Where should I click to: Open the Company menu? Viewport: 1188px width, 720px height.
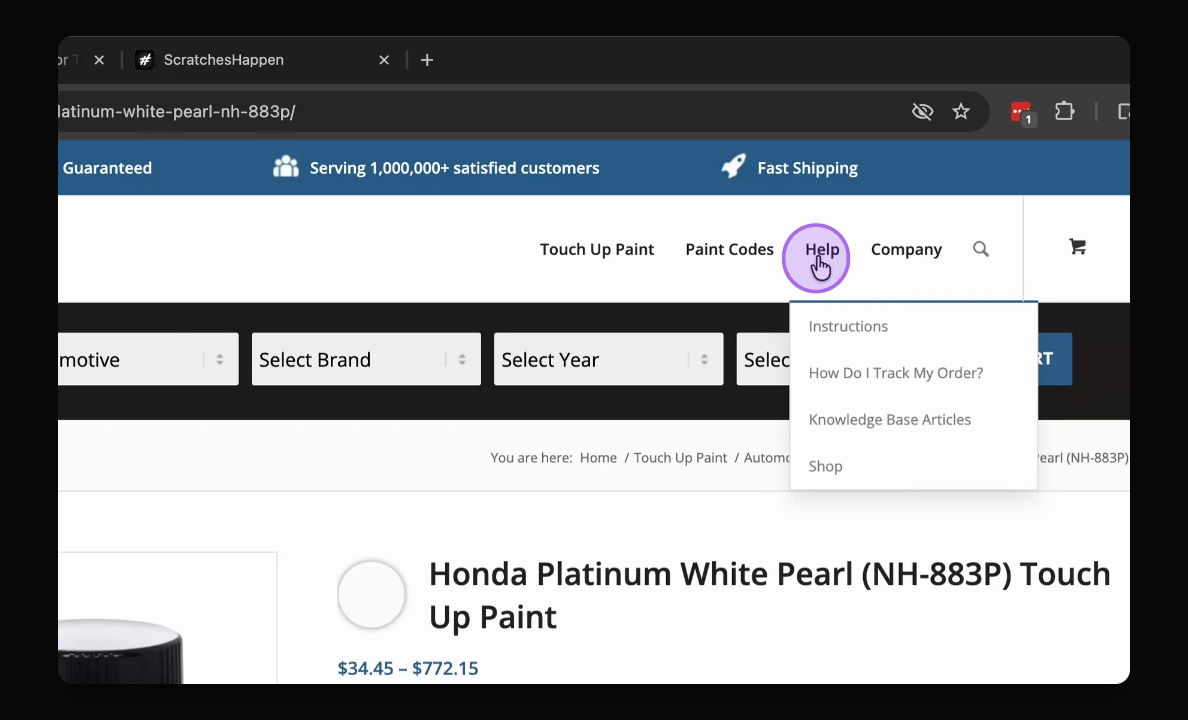[x=906, y=249]
